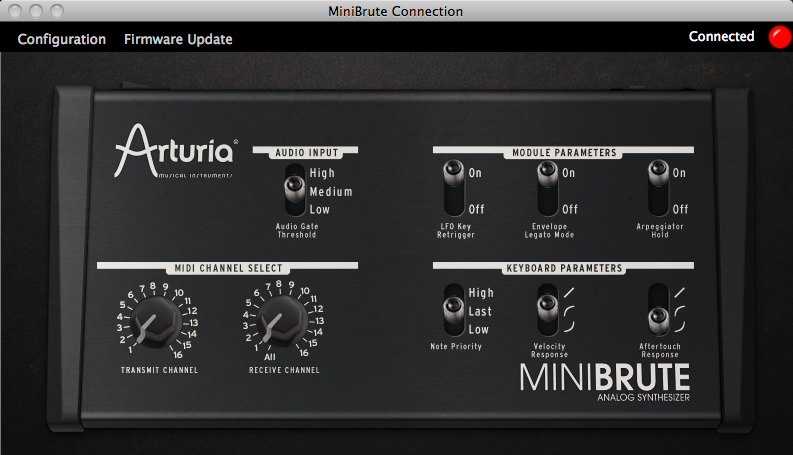Toggle the Aftertouch Response switch
This screenshot has width=793, height=455.
(x=658, y=310)
